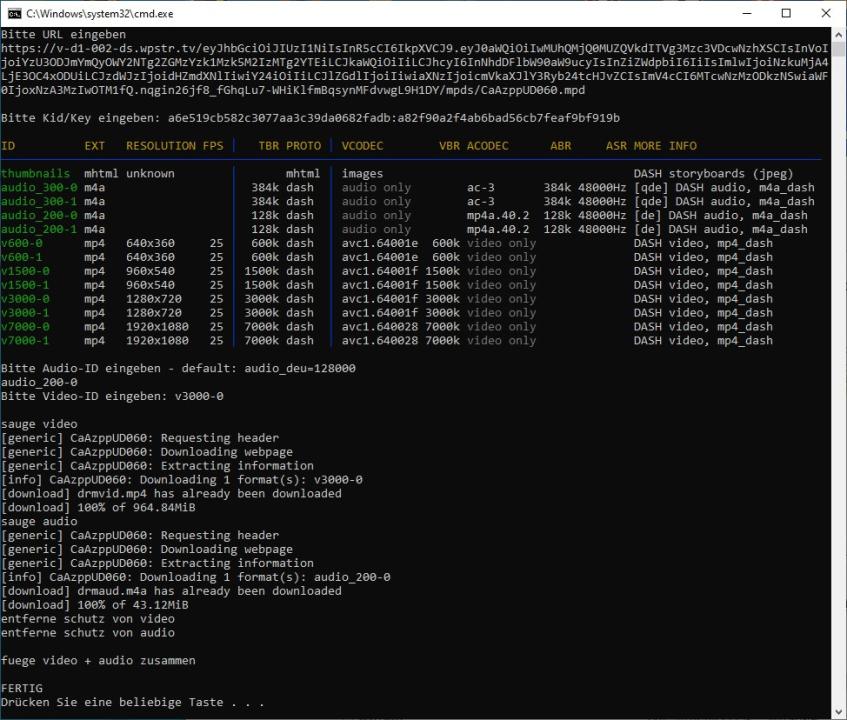This screenshot has height=720, width=847.
Task: Click the 'RESOLUTION' column header
Action: (x=161, y=146)
